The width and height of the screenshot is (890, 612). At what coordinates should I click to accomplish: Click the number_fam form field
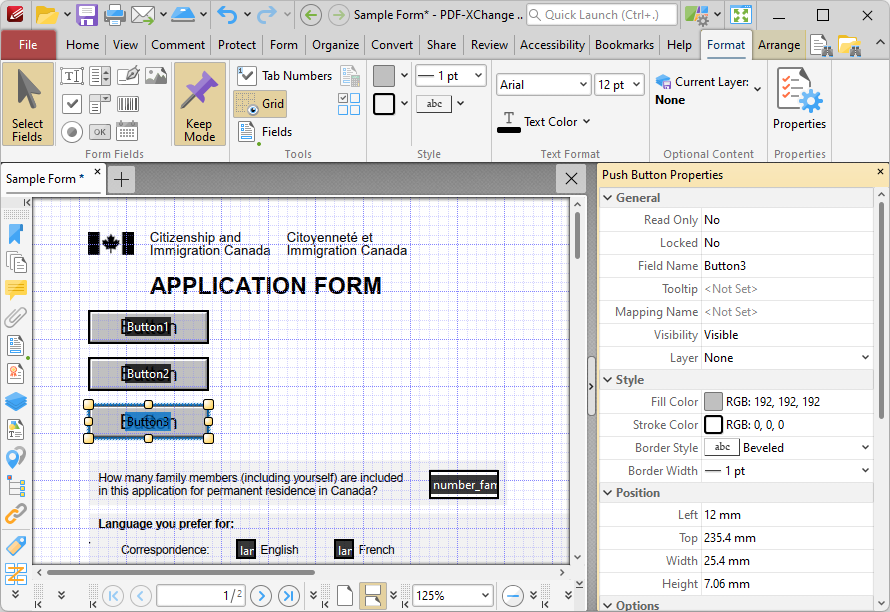pyautogui.click(x=464, y=484)
